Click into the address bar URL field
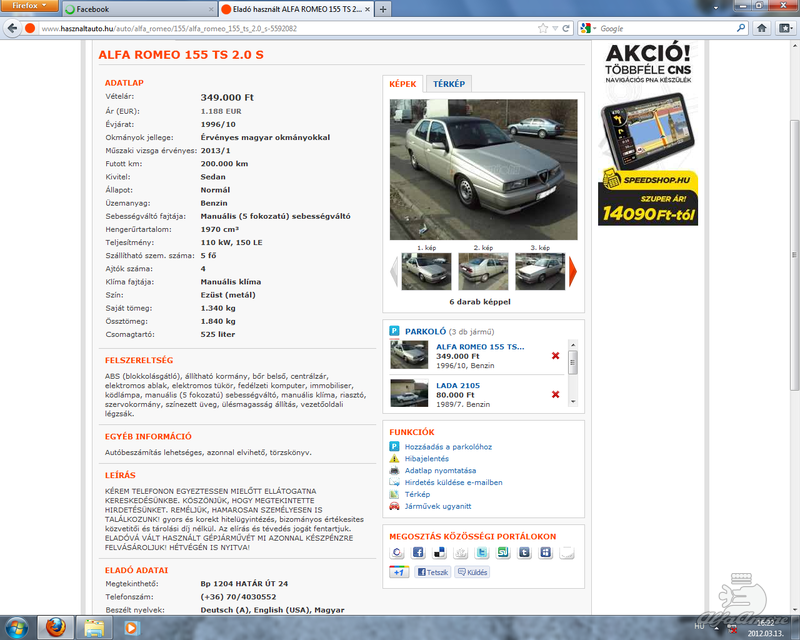The width and height of the screenshot is (800, 640). tap(286, 28)
